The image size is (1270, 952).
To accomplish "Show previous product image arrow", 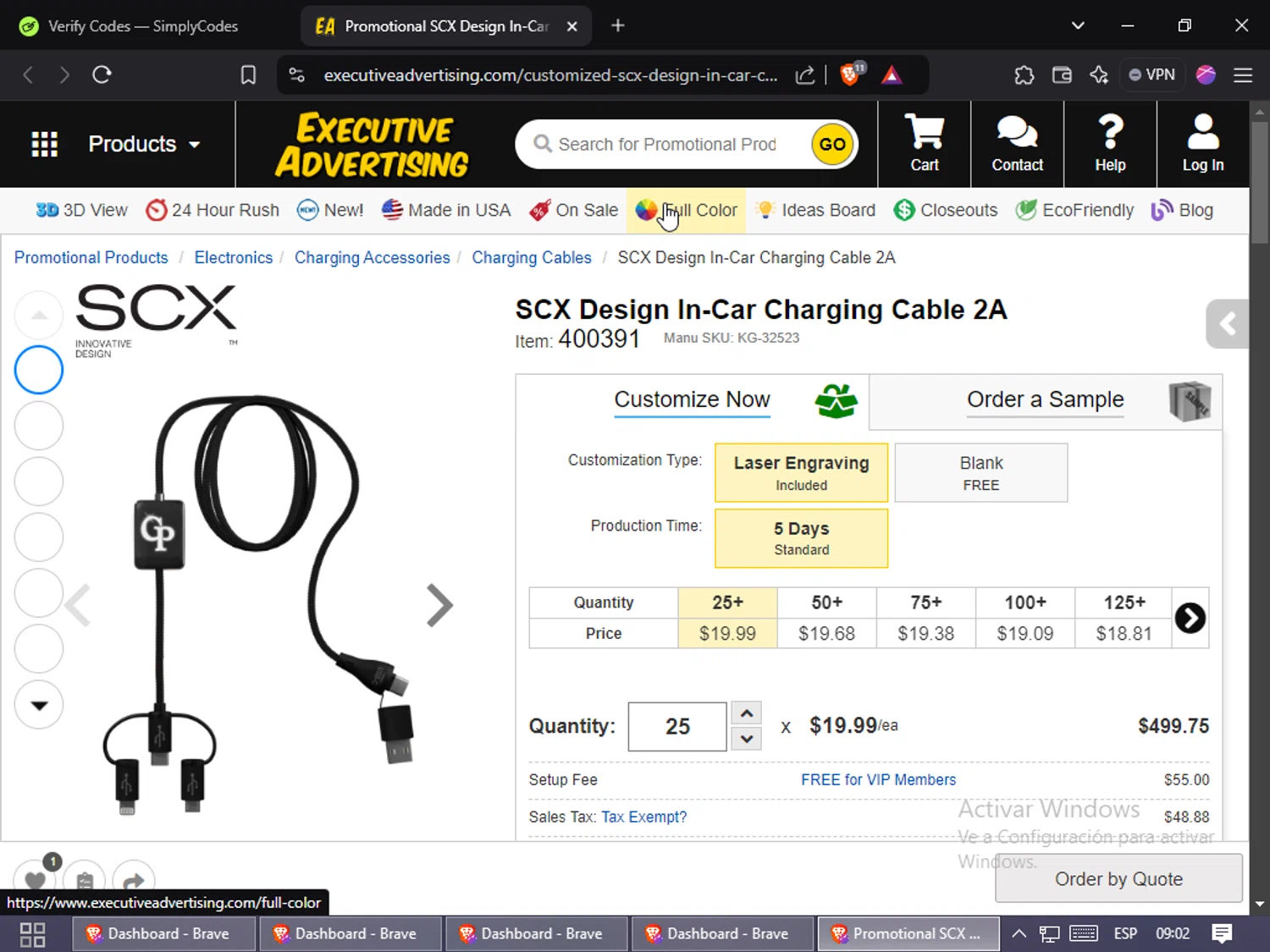I will [78, 605].
